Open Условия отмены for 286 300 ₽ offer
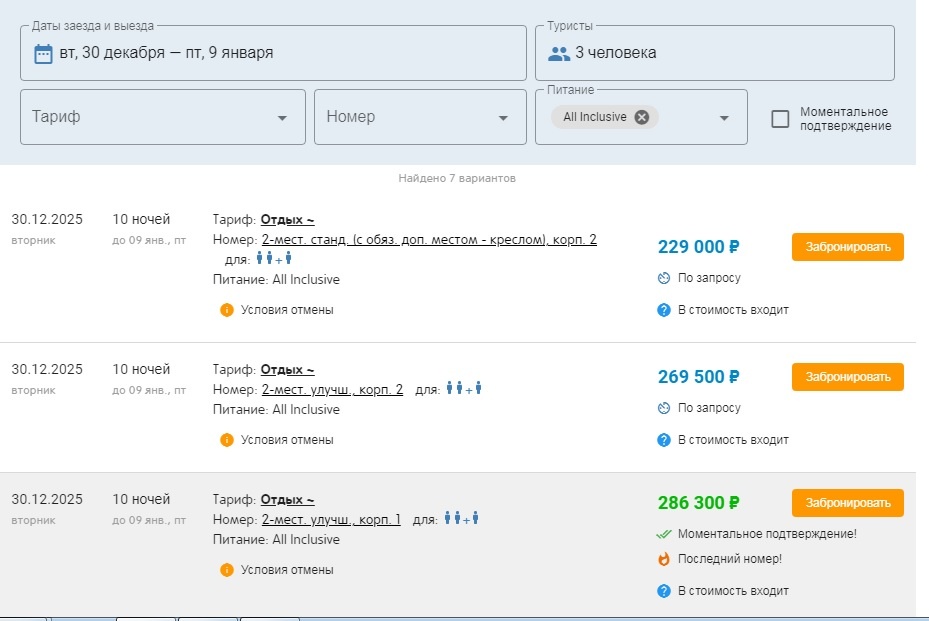 (x=287, y=569)
